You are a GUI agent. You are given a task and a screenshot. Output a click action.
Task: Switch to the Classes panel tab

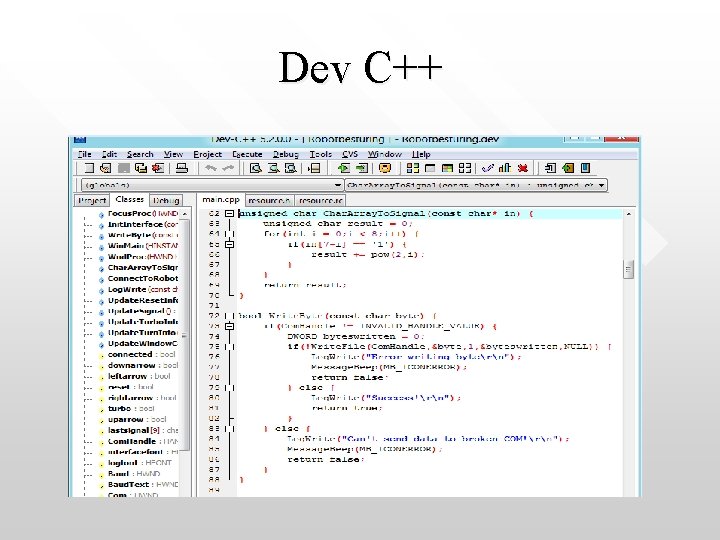point(129,200)
